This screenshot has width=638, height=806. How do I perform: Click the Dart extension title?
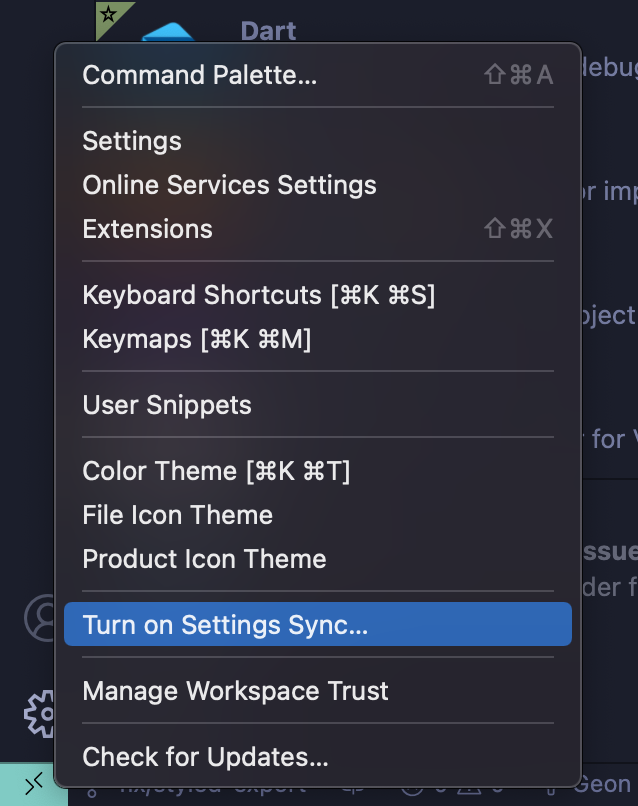pos(268,31)
